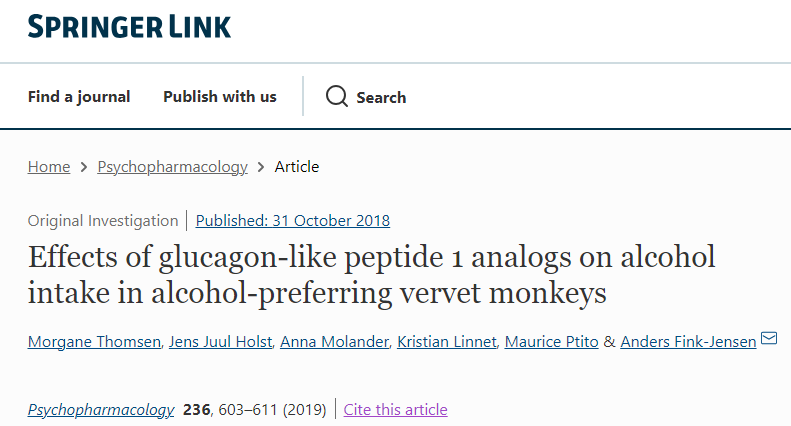Click the magnifying glass search icon

click(x=337, y=96)
